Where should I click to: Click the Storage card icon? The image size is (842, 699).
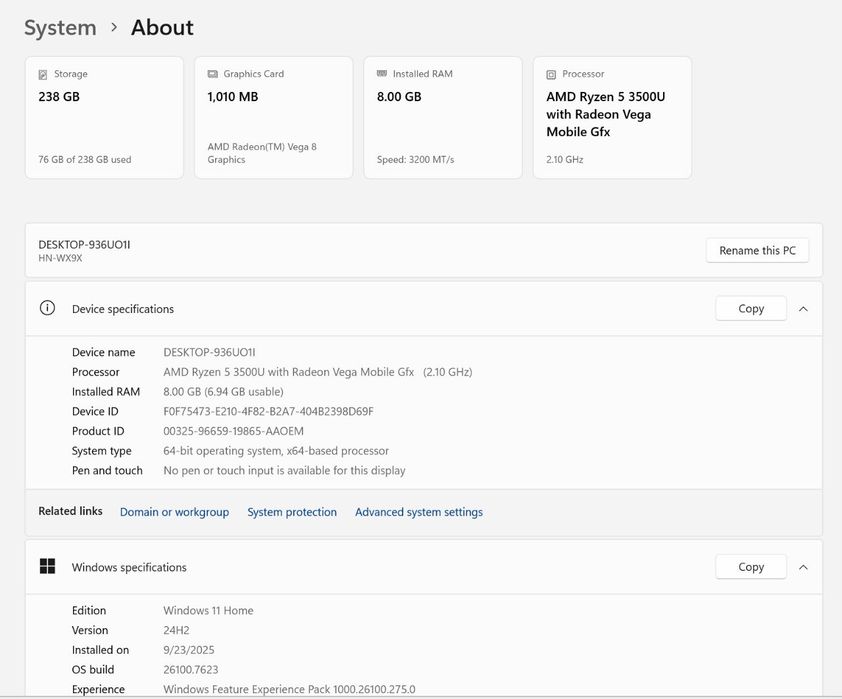pos(43,75)
